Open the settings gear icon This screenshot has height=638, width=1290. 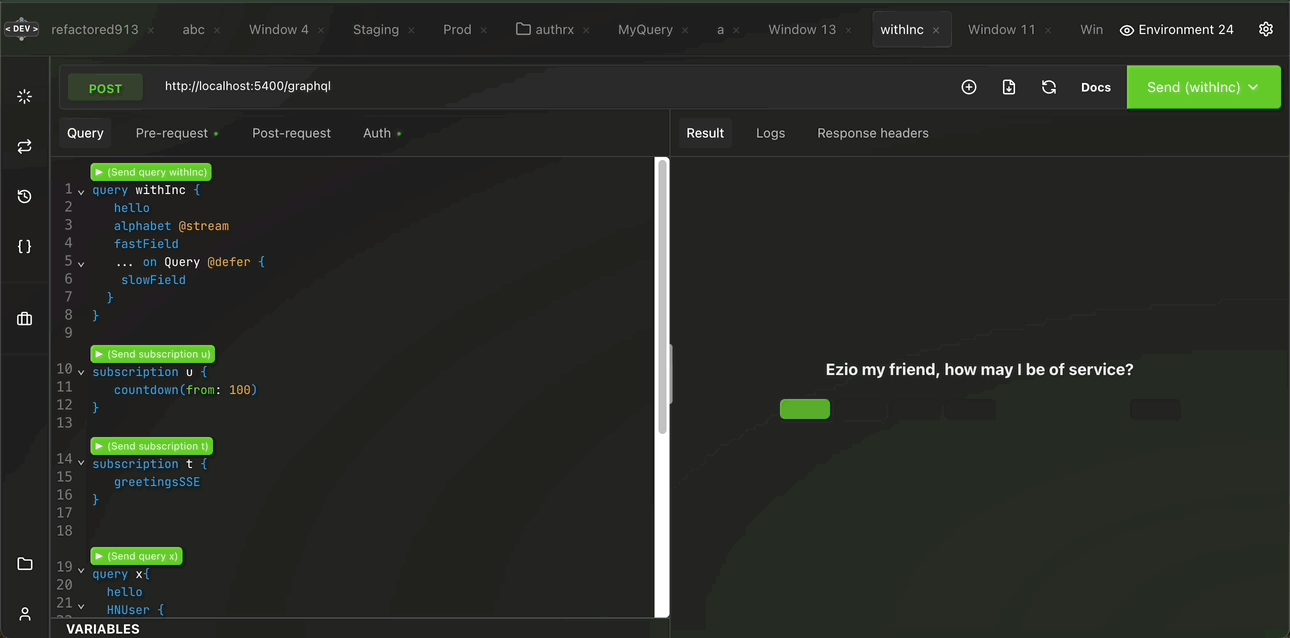1266,29
